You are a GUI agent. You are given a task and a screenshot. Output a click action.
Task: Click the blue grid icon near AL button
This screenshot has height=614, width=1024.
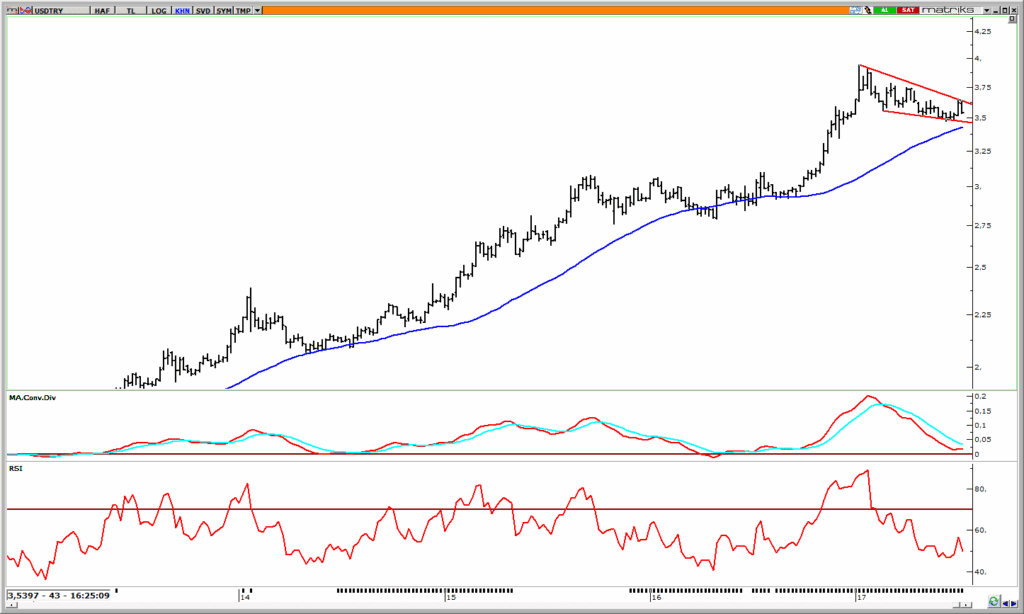tap(856, 9)
